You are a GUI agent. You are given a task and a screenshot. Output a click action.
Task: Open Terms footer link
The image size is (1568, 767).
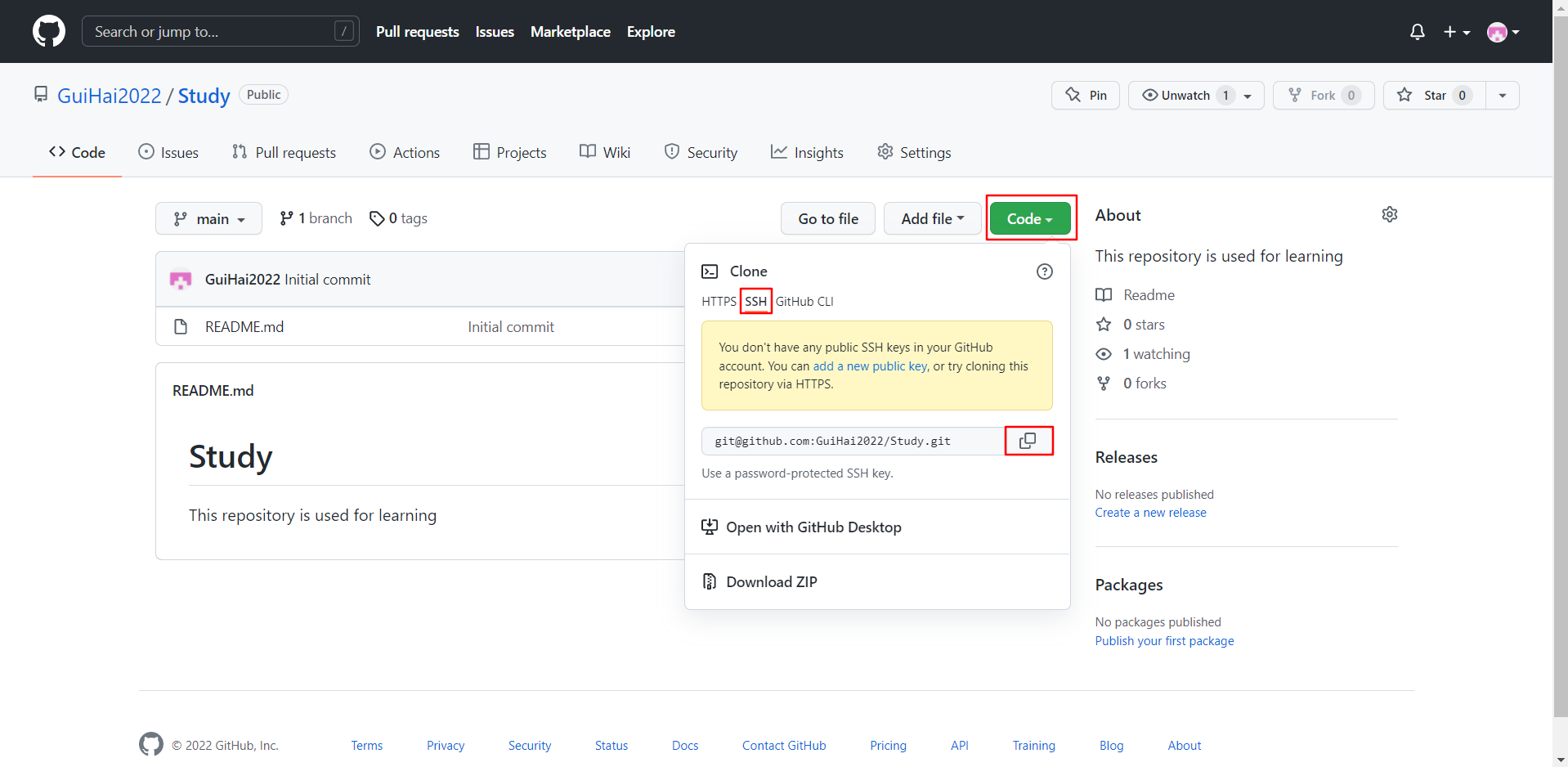coord(367,746)
